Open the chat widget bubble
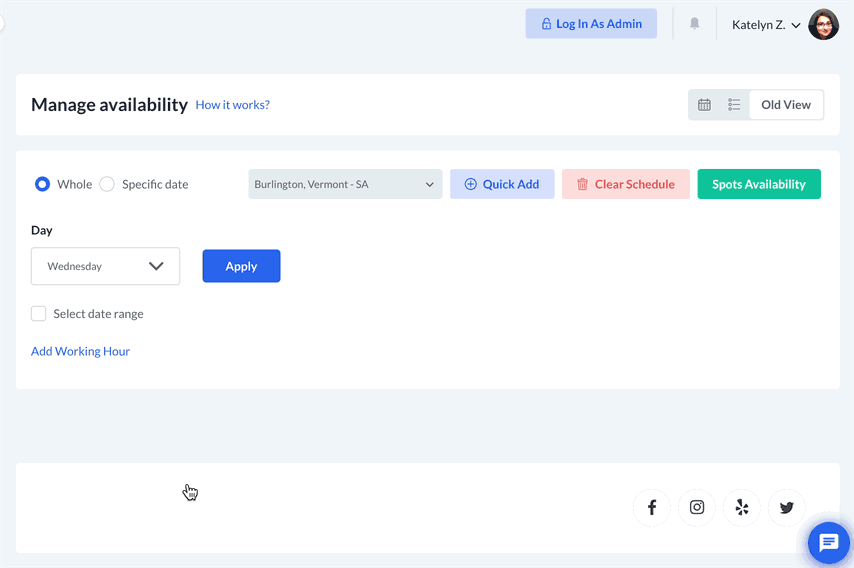854x568 pixels. (x=828, y=543)
